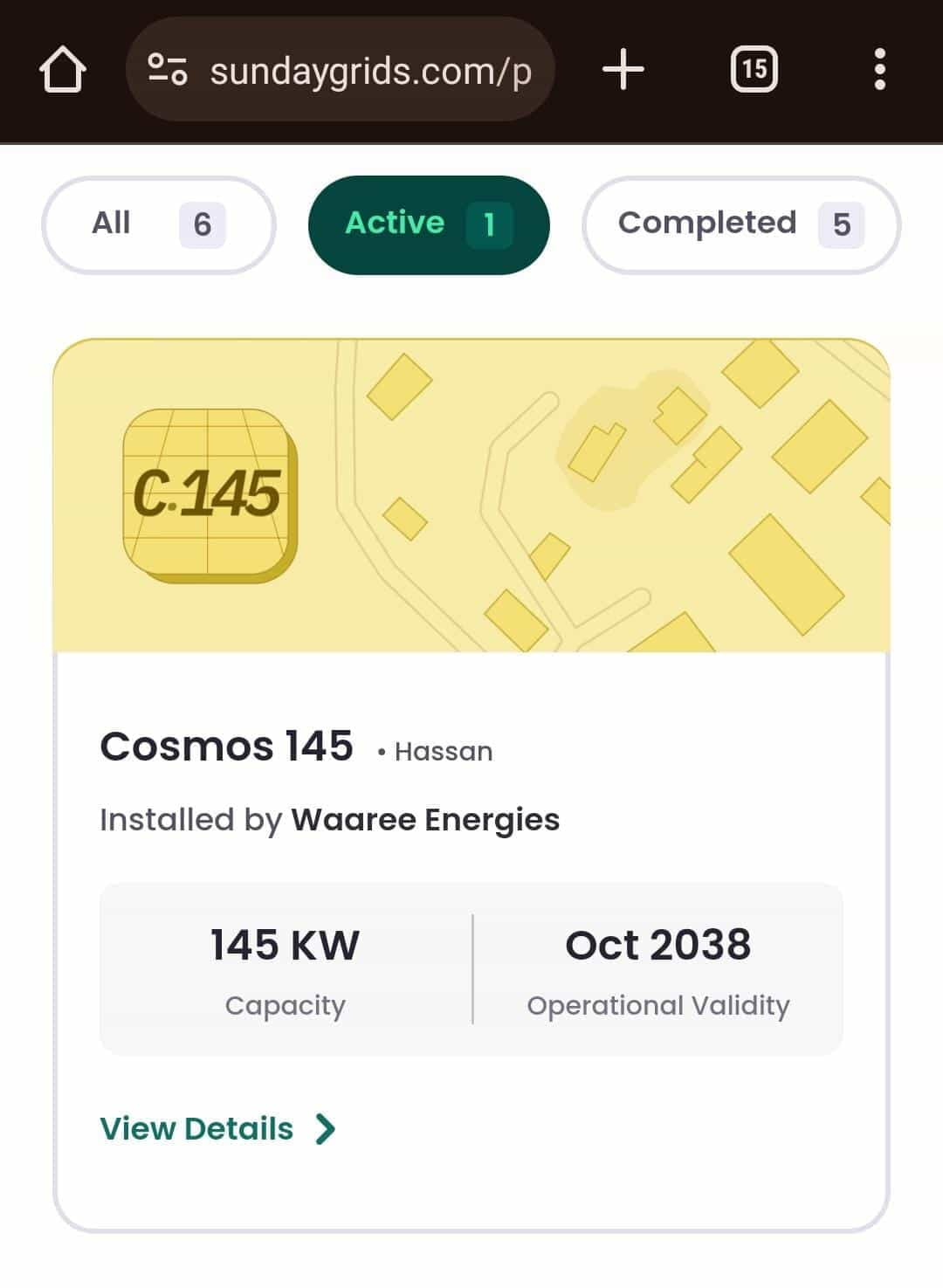Click Waaree Energies installer name
This screenshot has height=1288, width=943.
tap(424, 820)
